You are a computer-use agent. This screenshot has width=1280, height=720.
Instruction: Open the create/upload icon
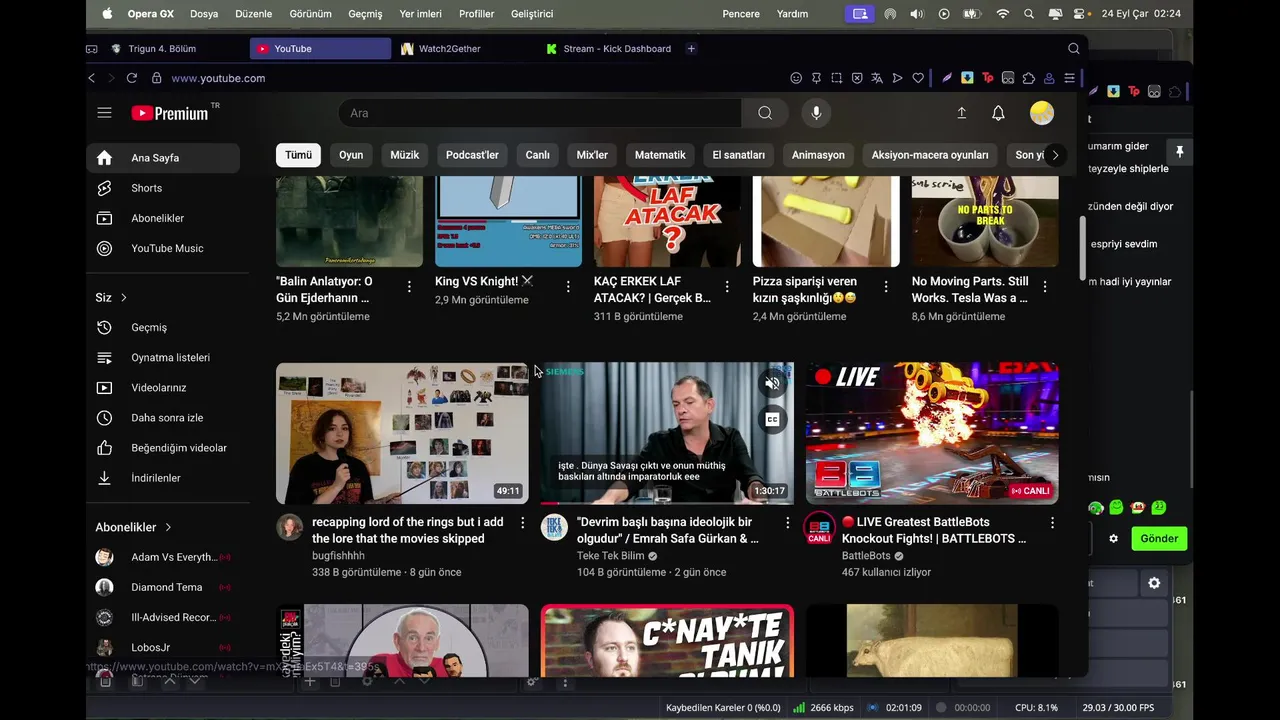coord(961,113)
